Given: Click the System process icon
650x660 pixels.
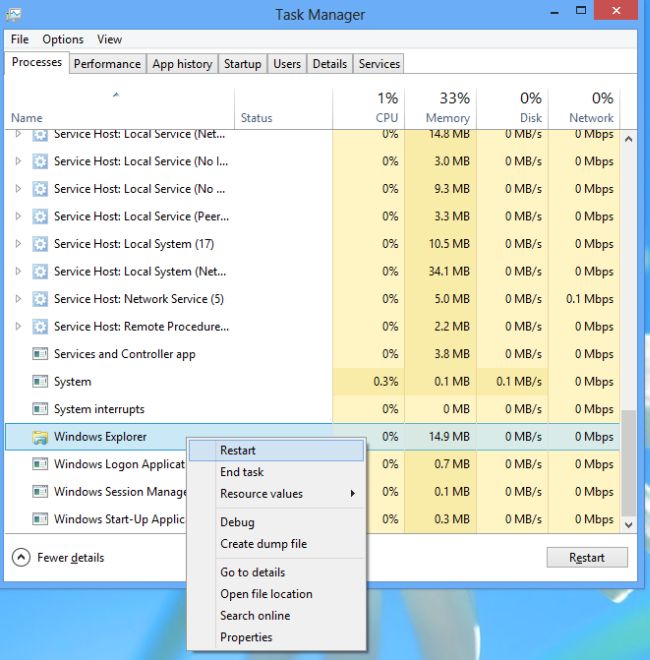Looking at the screenshot, I should point(40,382).
